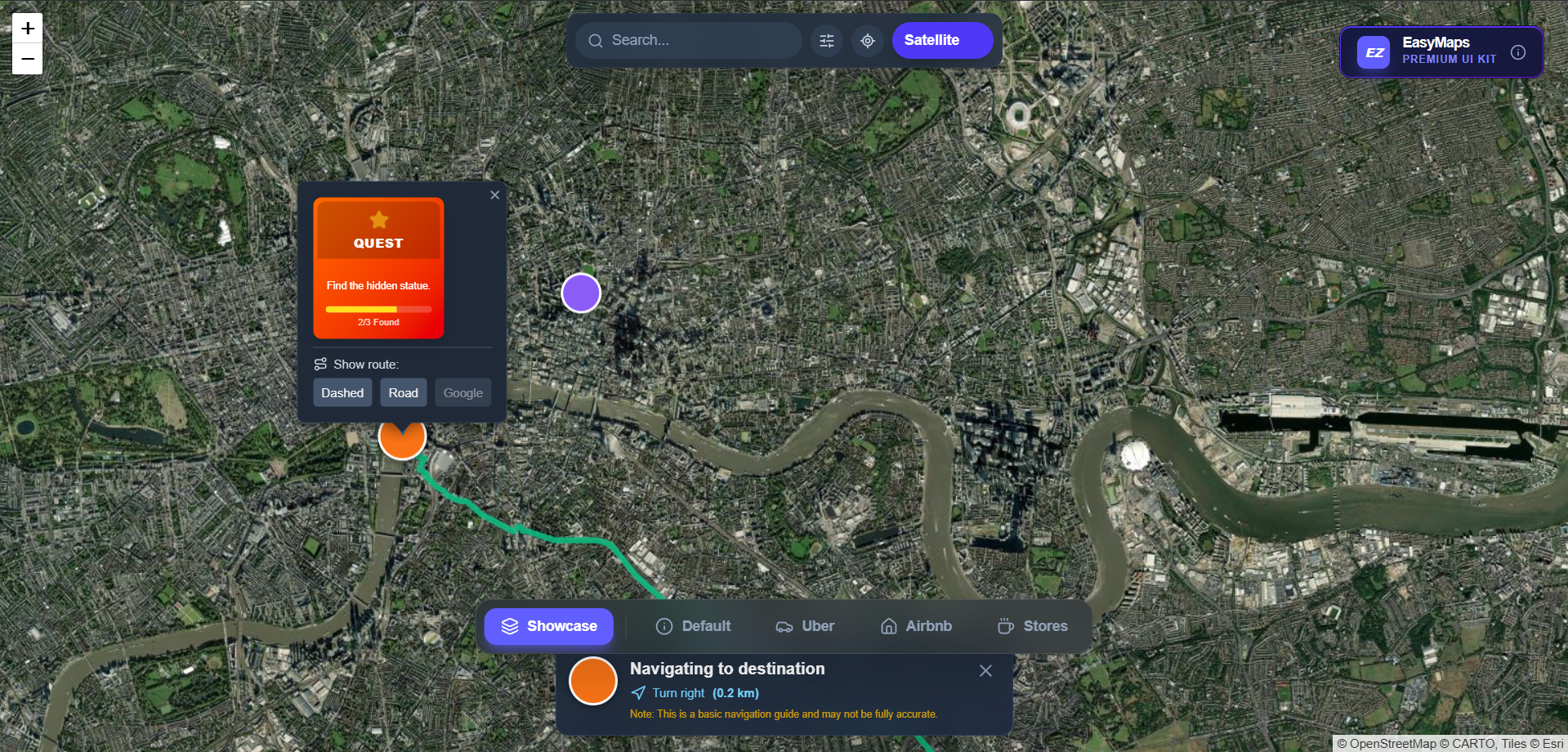1568x752 pixels.
Task: Click the locate me crosshair icon
Action: tap(868, 40)
